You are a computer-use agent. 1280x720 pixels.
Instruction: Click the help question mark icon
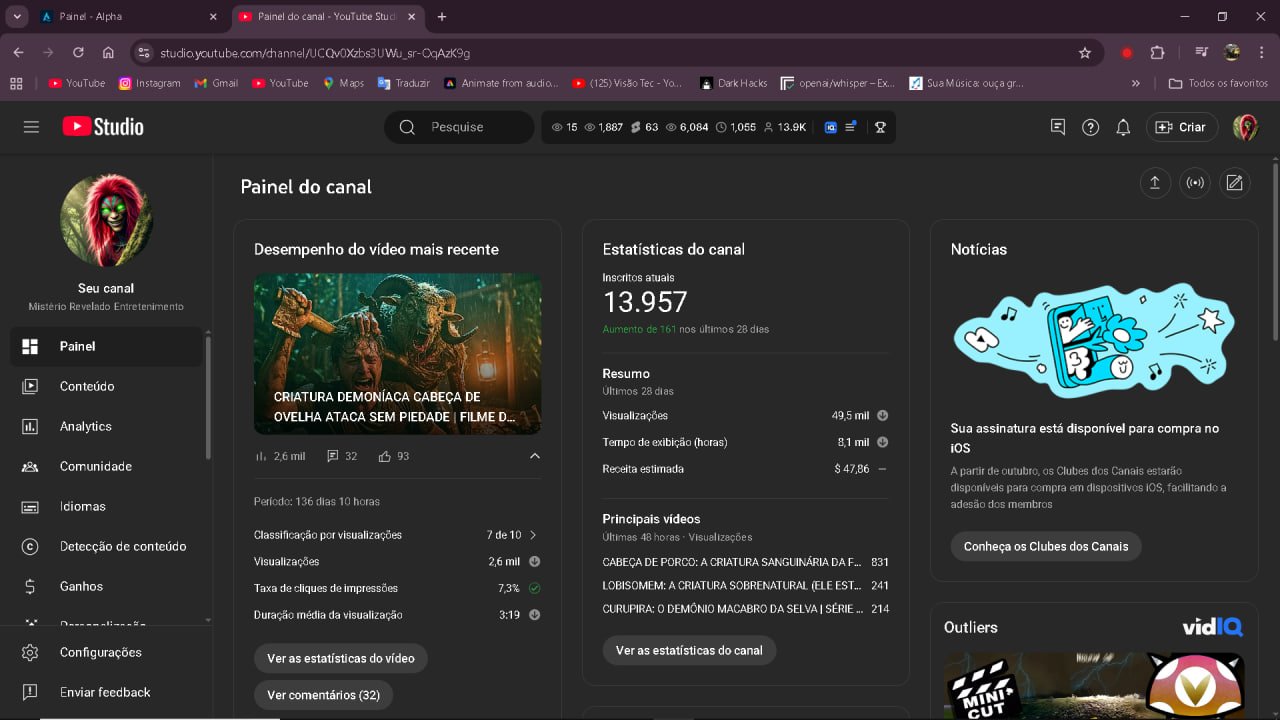[x=1090, y=127]
